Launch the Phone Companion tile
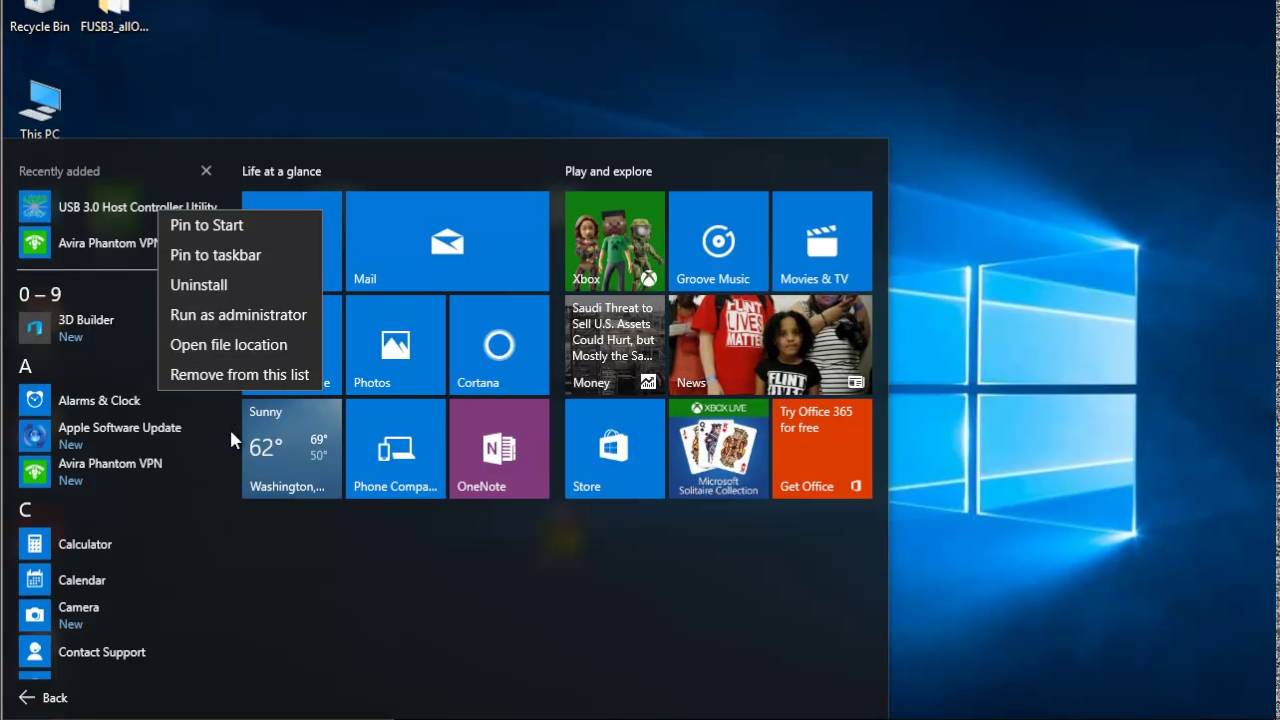The width and height of the screenshot is (1280, 720). (395, 449)
